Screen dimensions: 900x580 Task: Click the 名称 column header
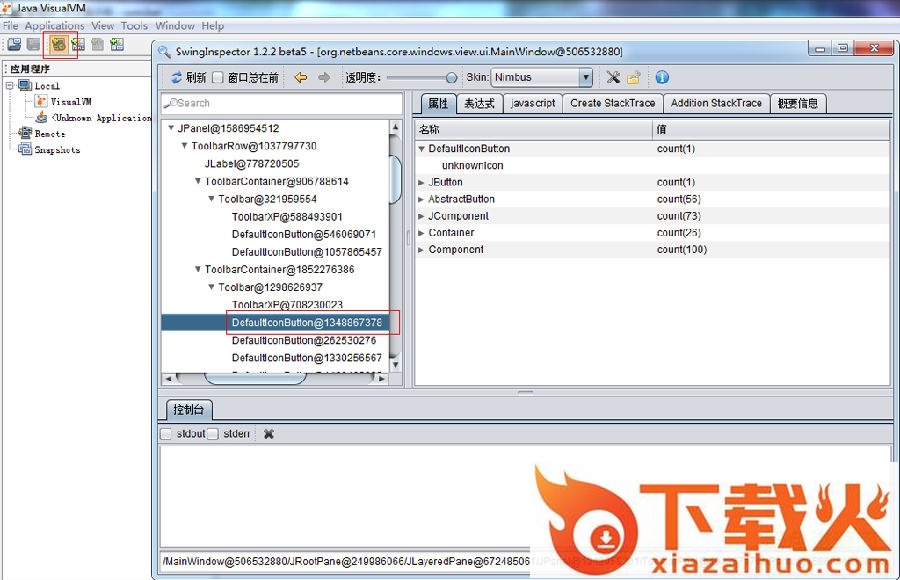[x=534, y=130]
